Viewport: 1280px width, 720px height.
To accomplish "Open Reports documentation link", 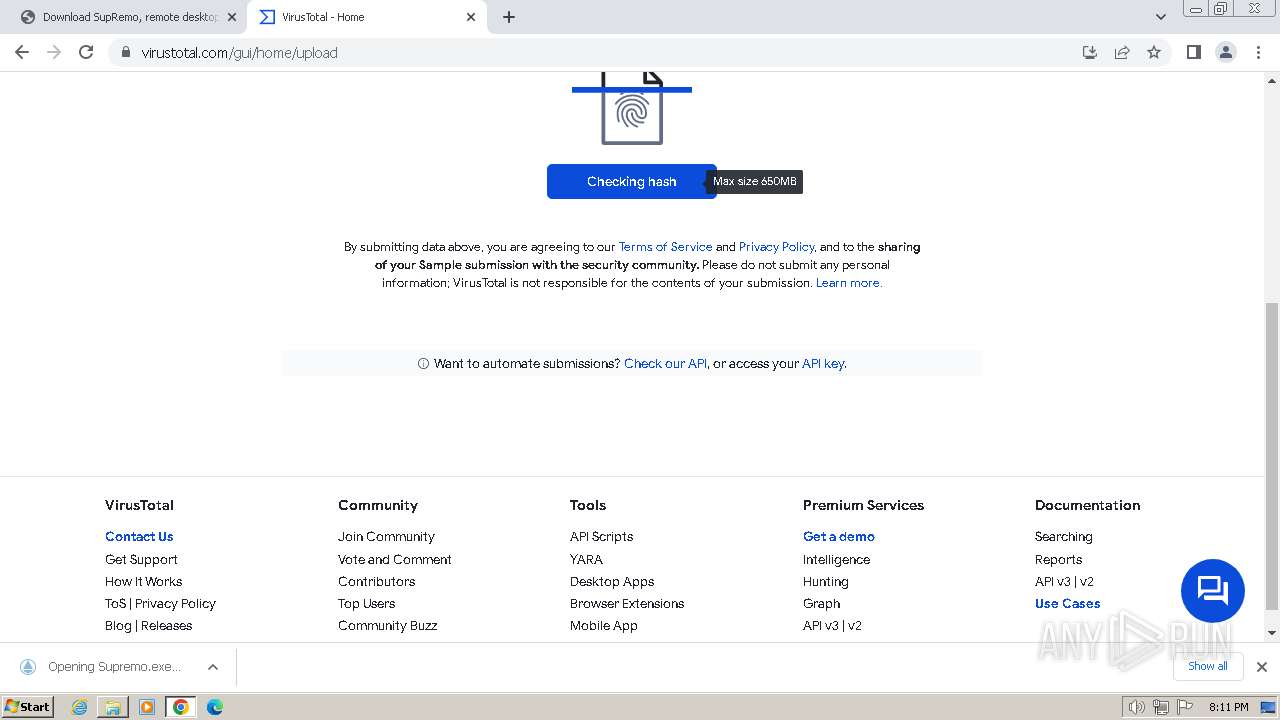I will click(1058, 560).
